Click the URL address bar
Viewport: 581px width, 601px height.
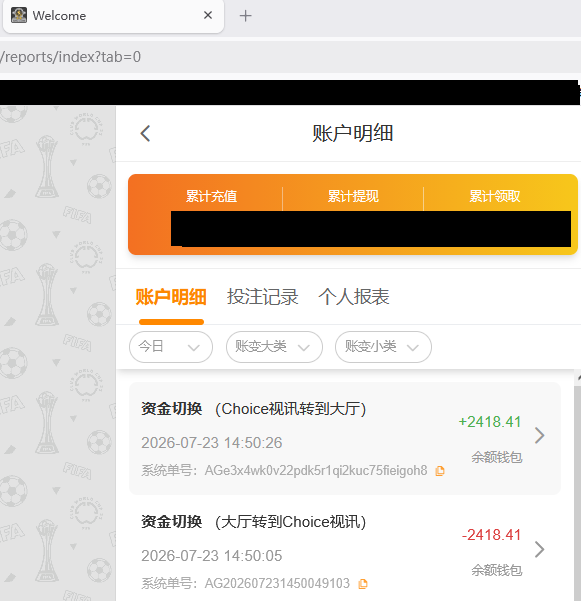tap(290, 57)
